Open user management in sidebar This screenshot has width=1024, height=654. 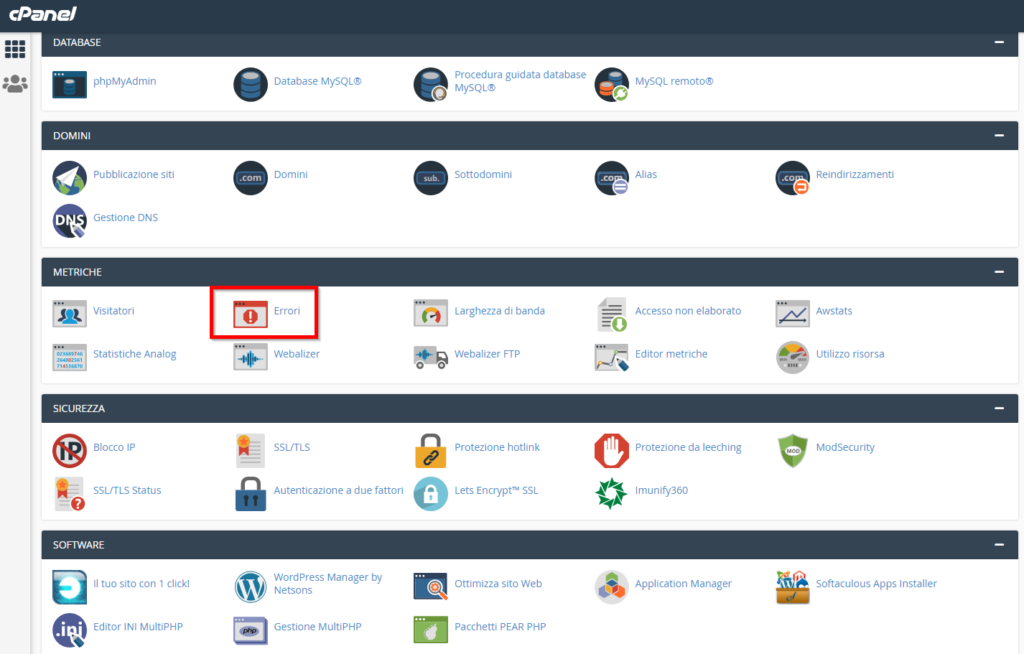(x=15, y=84)
